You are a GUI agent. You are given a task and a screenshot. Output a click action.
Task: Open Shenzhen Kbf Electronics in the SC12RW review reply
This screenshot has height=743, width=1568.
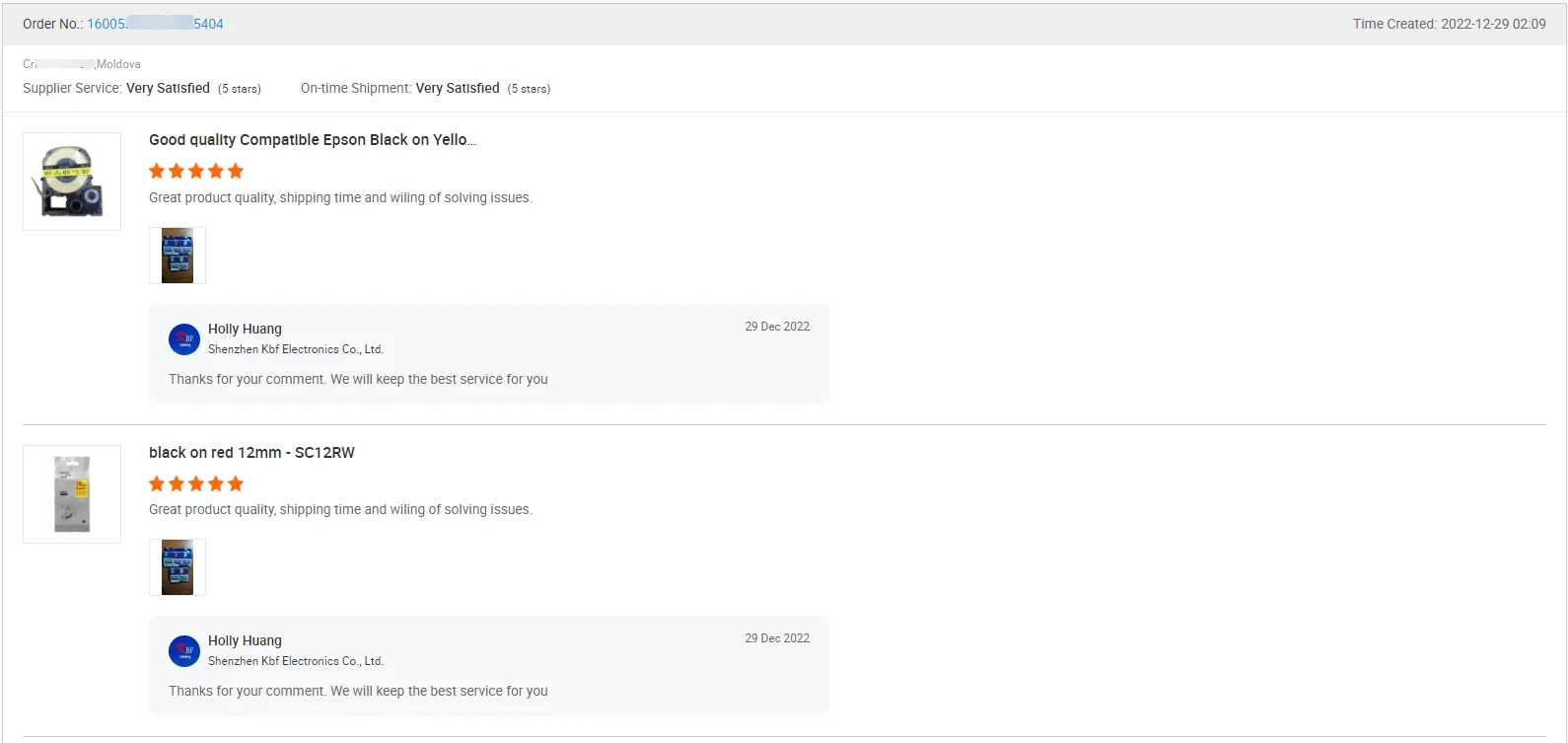click(x=296, y=661)
